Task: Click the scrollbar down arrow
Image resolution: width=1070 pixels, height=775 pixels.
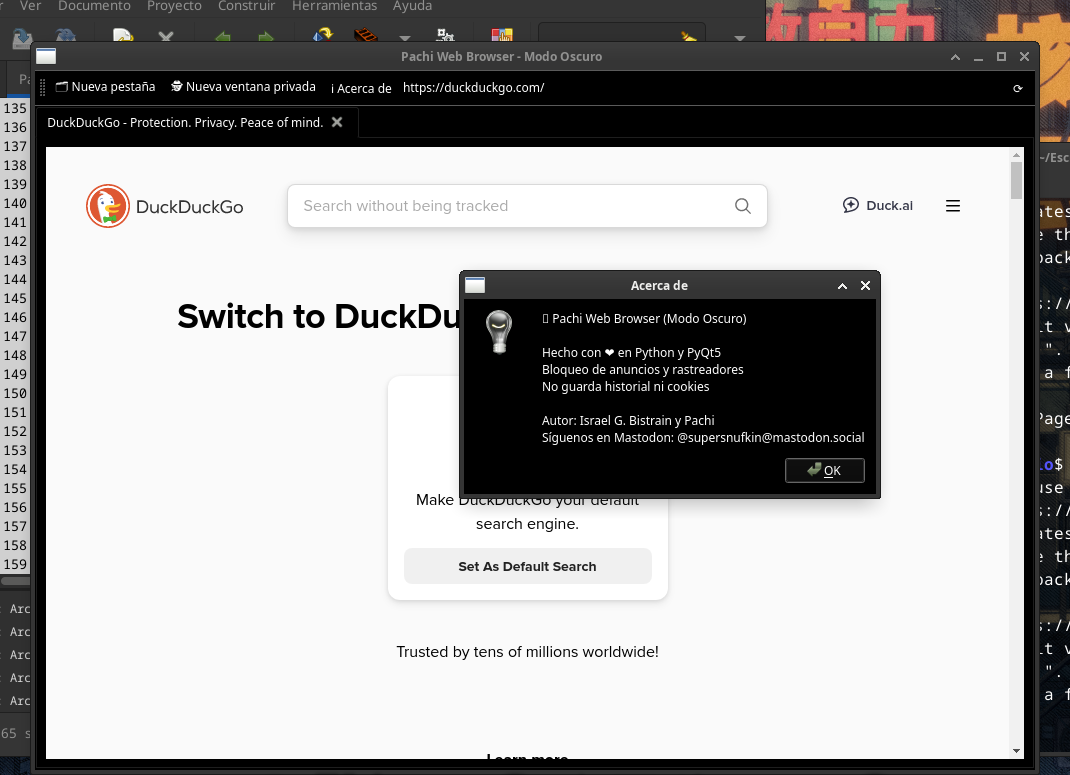Action: click(x=1016, y=751)
